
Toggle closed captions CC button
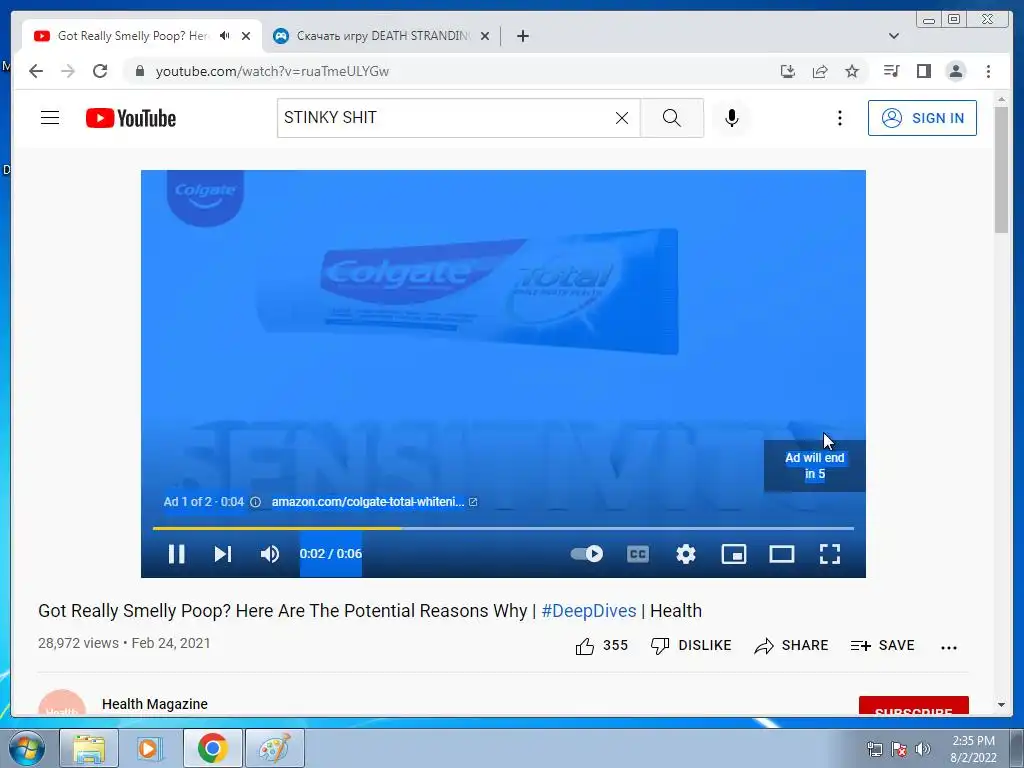coord(637,554)
